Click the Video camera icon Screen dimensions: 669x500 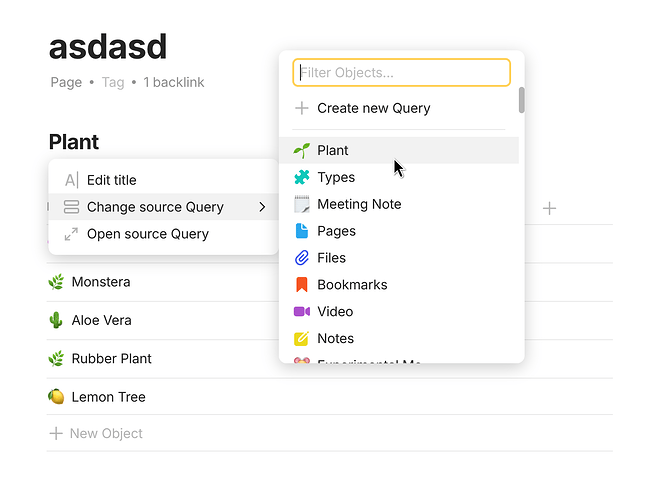click(302, 311)
